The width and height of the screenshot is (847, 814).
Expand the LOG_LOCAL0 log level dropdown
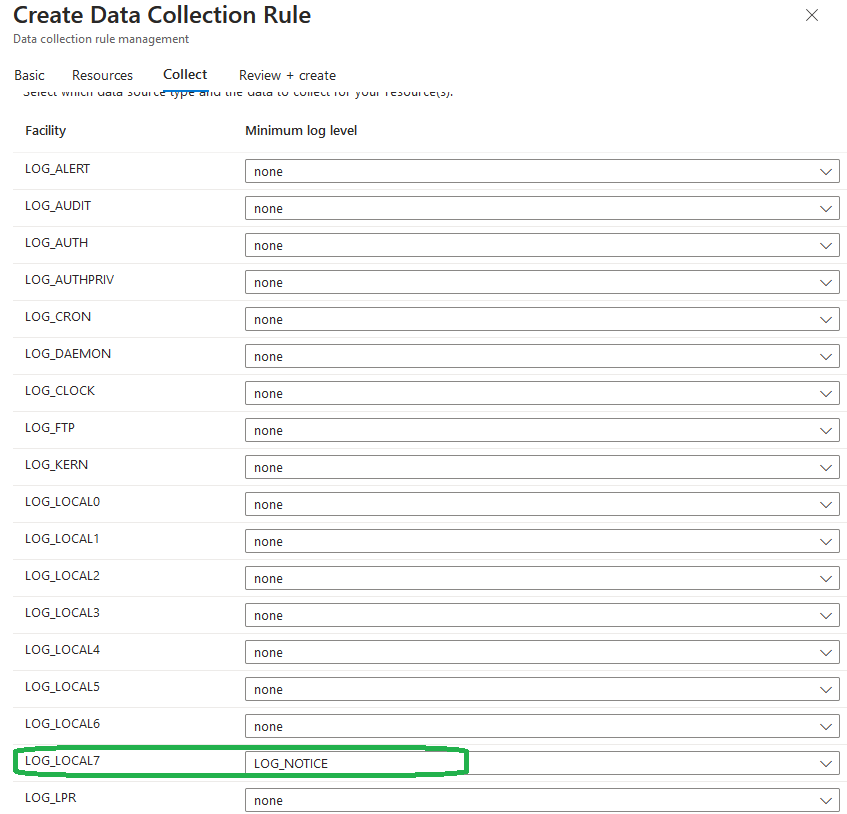pos(541,505)
